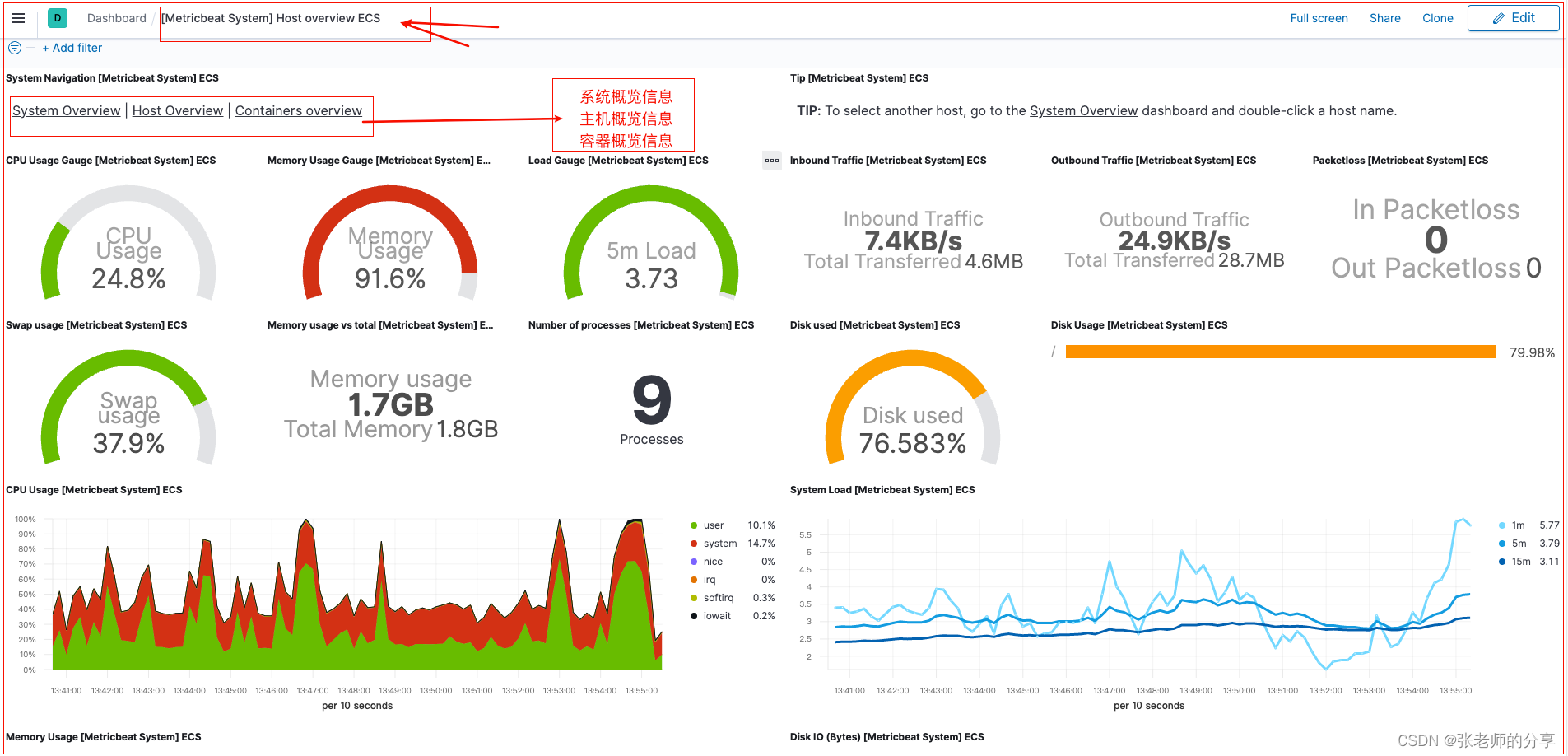Toggle user series in CPU legend
Screen dimensions: 1568x756
click(713, 525)
